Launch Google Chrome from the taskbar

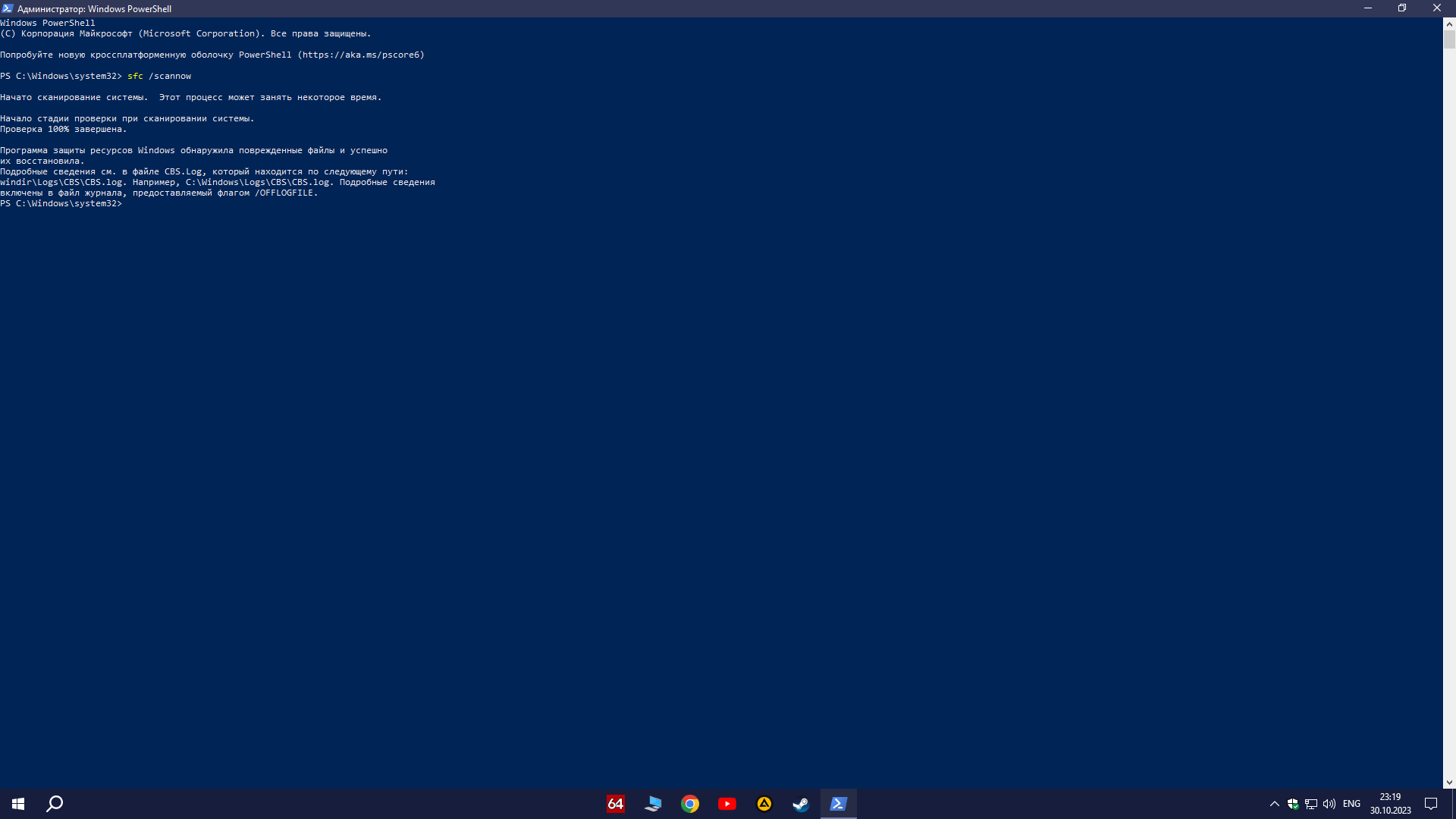click(689, 804)
